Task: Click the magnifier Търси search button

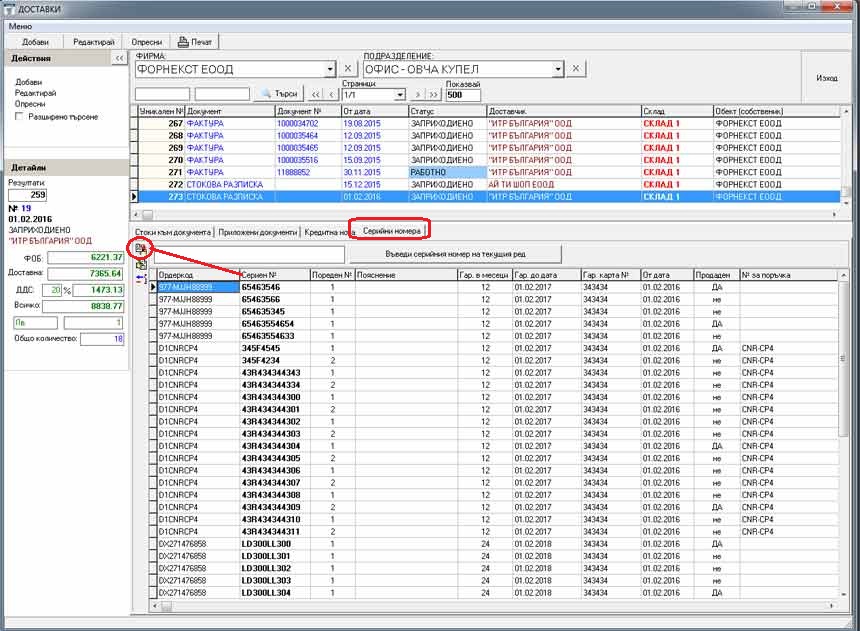Action: (279, 94)
